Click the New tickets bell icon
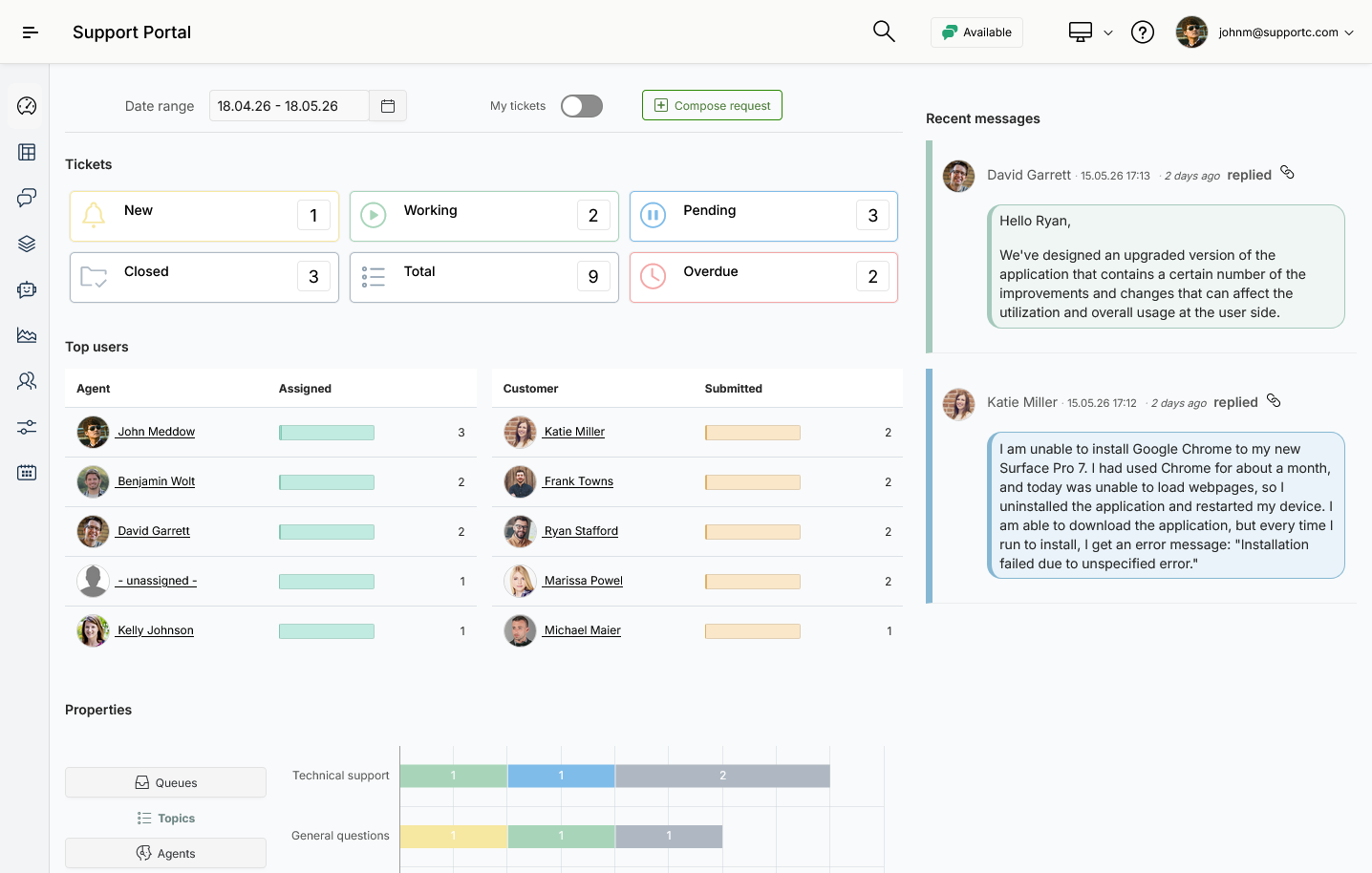Image resolution: width=1372 pixels, height=873 pixels. (x=94, y=215)
